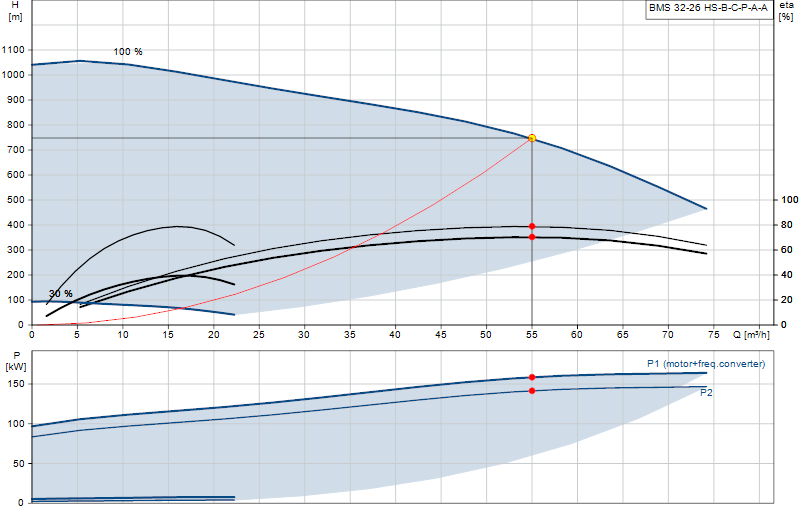Click the 50 value on the power axis

pos(18,463)
